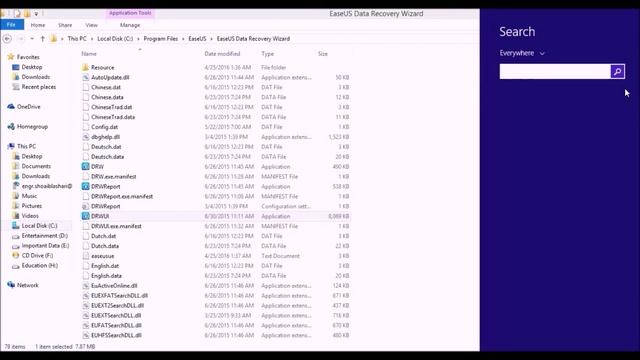Screen dimensions: 640x360
Task: Open Pictures folder in navigation pane
Action: tap(32, 206)
